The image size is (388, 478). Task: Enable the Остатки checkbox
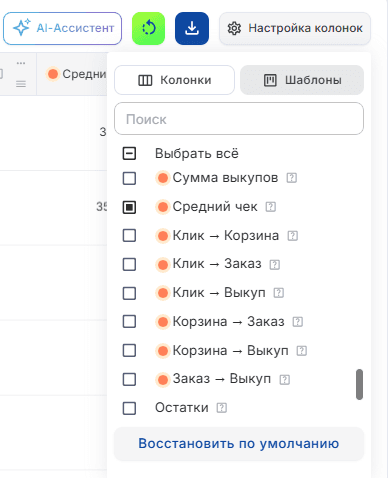click(129, 408)
